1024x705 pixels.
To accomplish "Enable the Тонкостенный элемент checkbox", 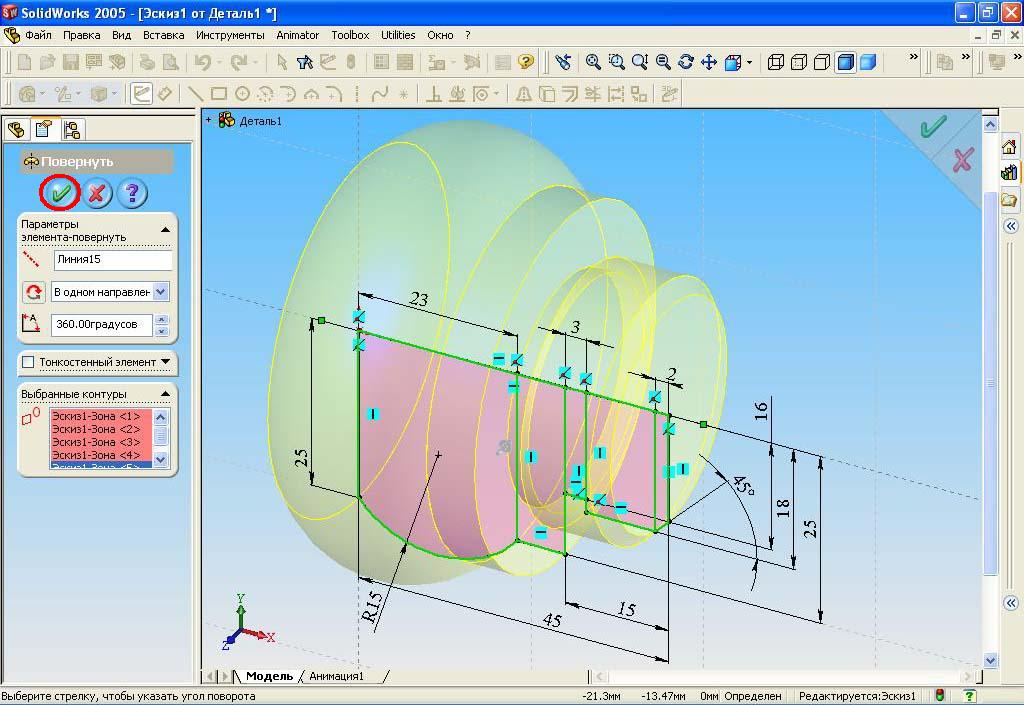I will [28, 362].
